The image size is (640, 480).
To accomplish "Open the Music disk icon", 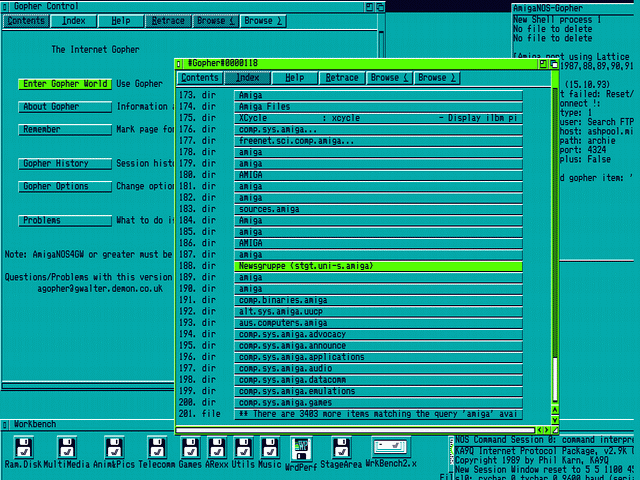I will click(269, 446).
